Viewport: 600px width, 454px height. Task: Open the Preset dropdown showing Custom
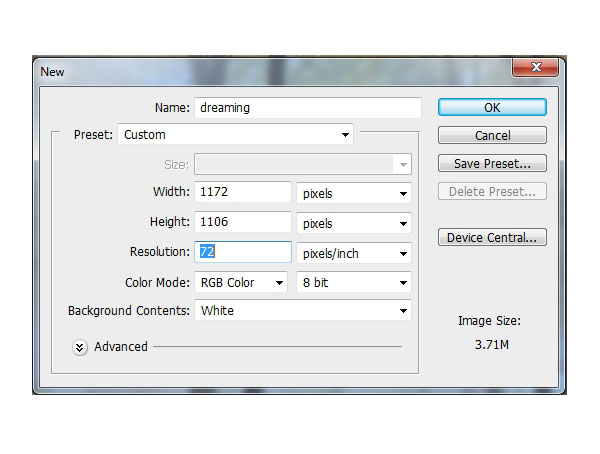(x=235, y=134)
